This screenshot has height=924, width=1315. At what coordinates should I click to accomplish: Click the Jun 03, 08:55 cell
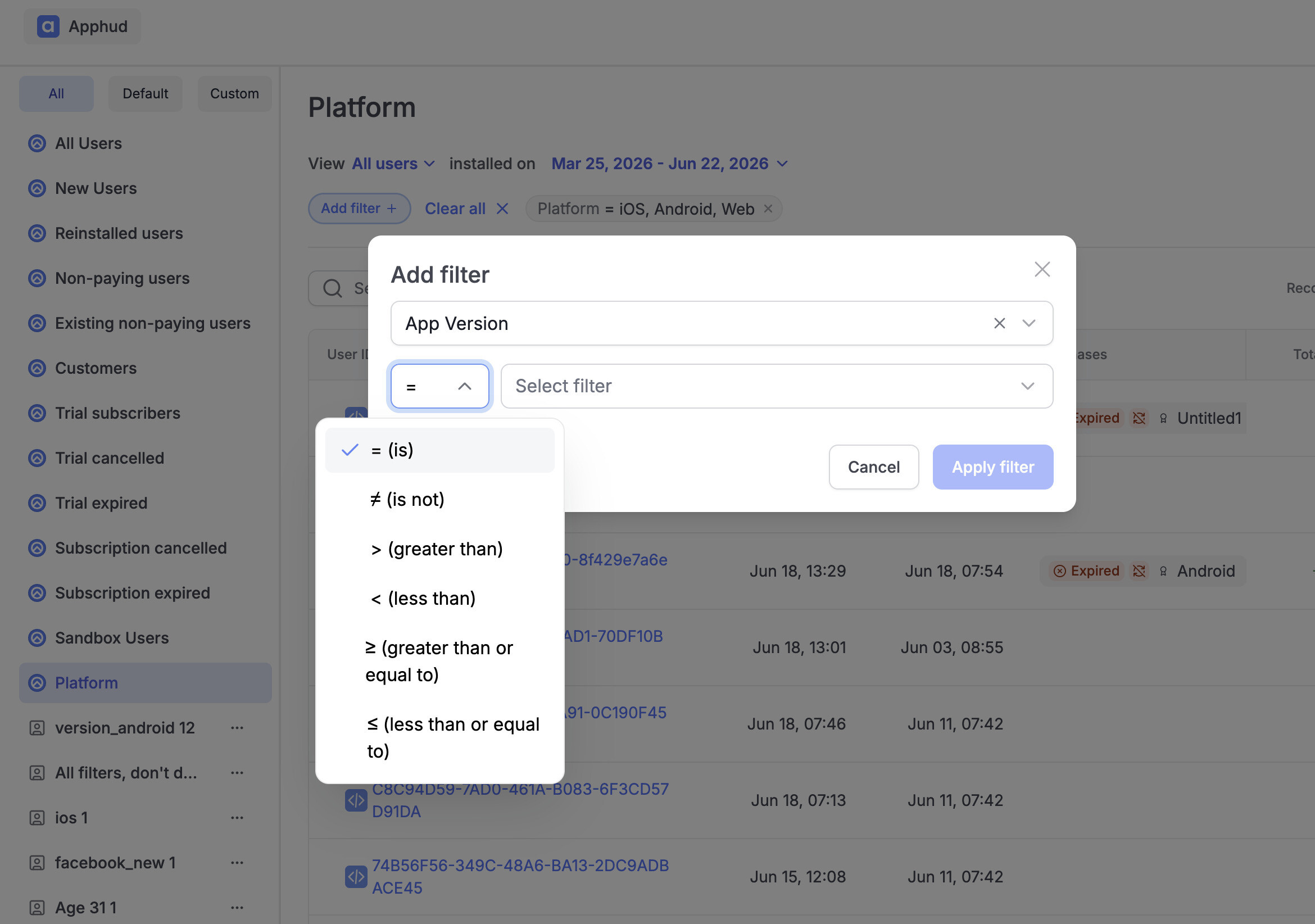coord(952,647)
